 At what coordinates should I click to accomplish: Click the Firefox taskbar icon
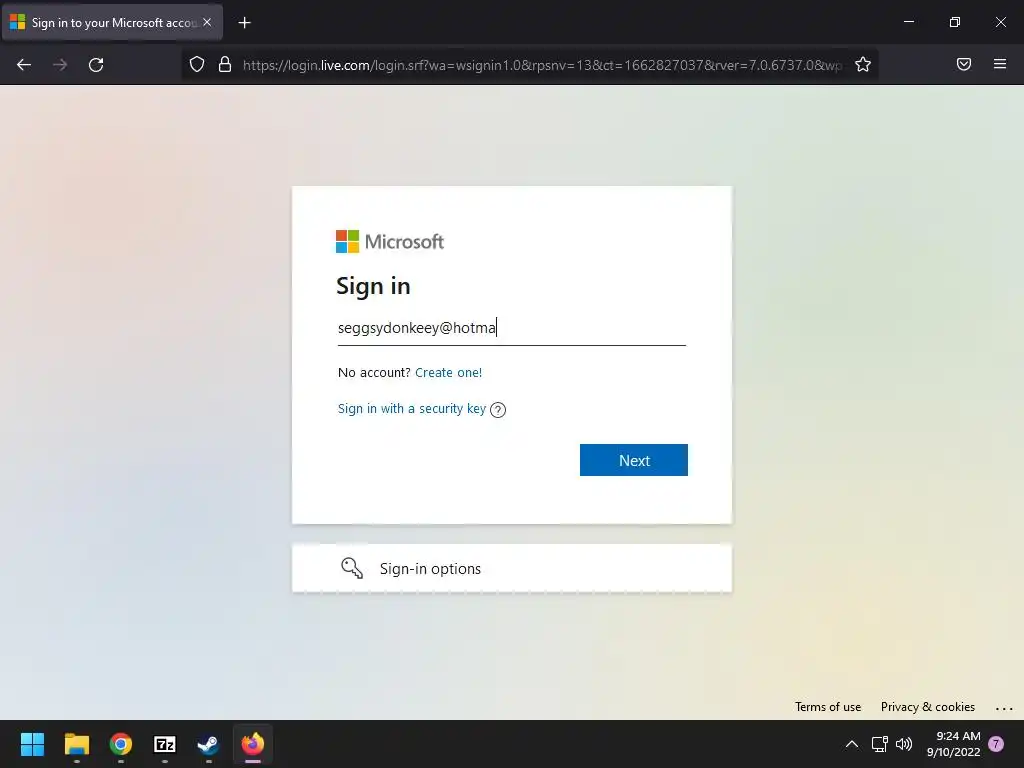pyautogui.click(x=253, y=744)
